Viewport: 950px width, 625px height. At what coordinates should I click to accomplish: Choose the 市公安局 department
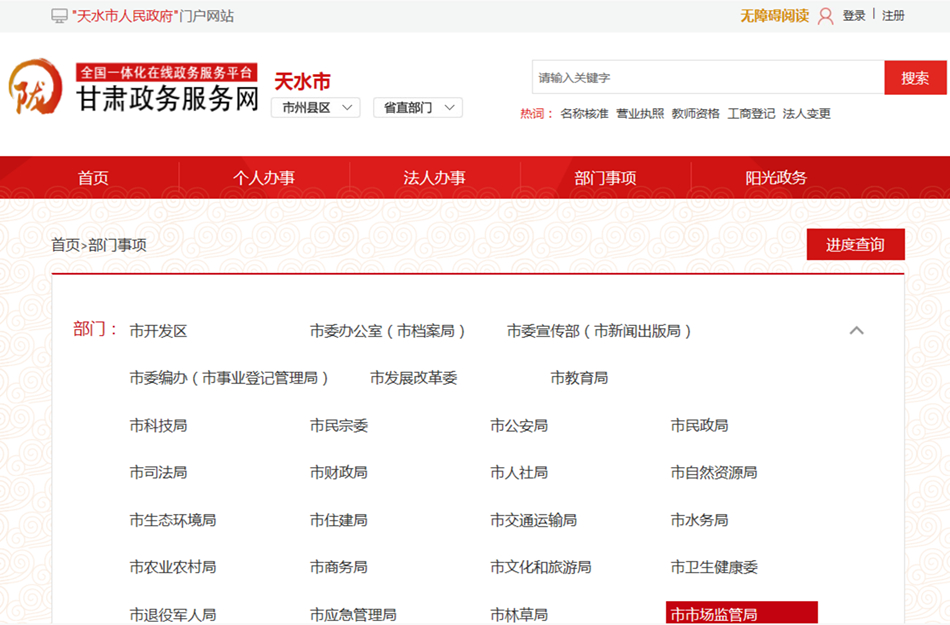tap(519, 426)
